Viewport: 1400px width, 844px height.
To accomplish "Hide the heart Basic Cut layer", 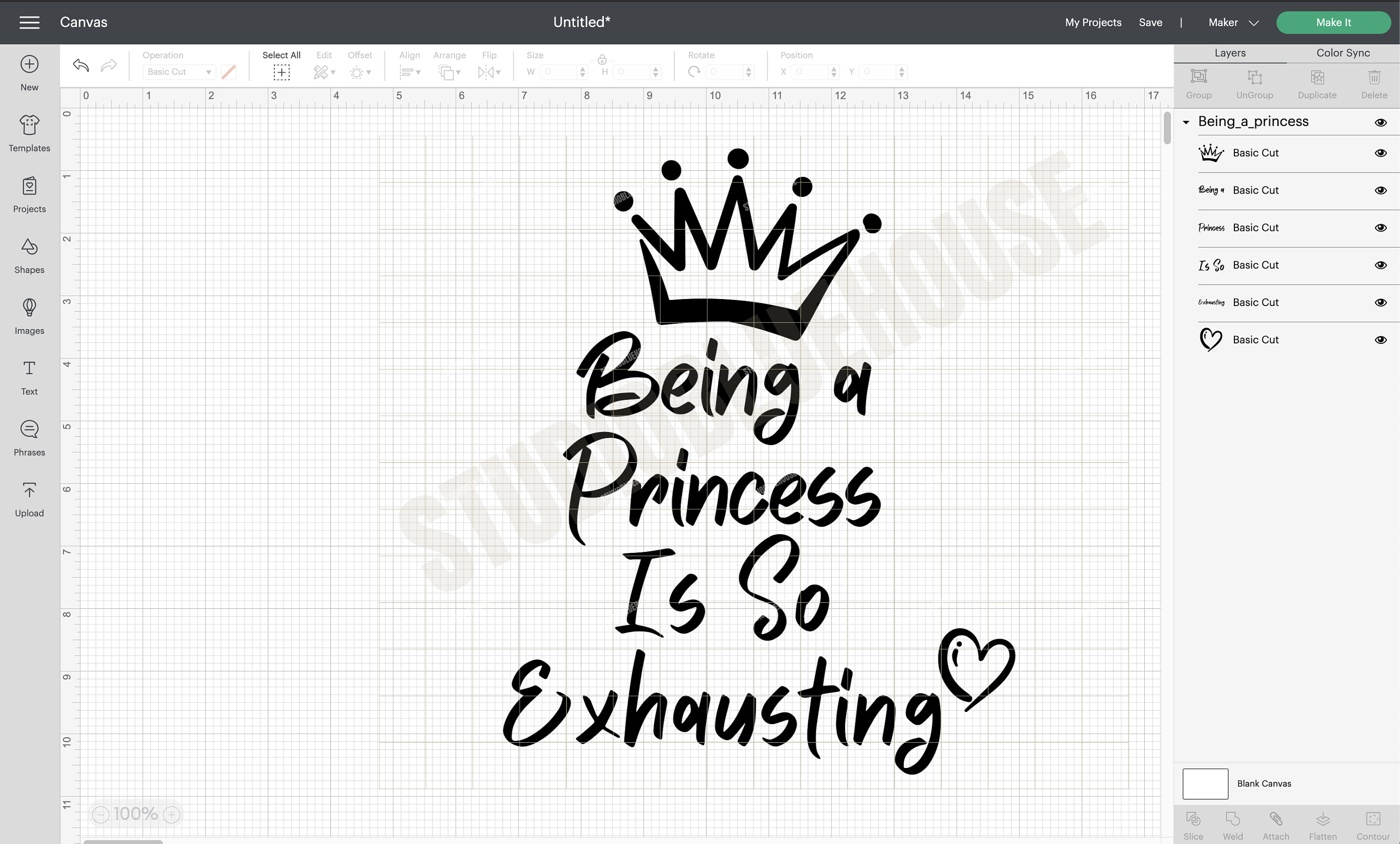I will pyautogui.click(x=1380, y=340).
